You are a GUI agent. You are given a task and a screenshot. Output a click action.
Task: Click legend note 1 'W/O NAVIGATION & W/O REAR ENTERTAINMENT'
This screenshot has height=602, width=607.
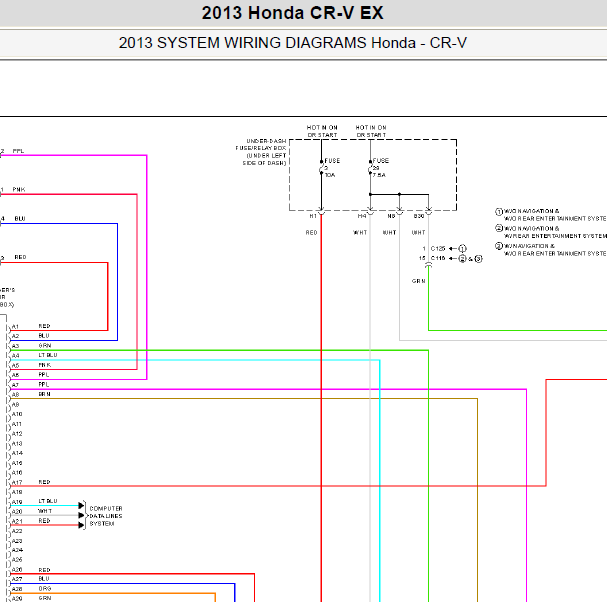(551, 215)
